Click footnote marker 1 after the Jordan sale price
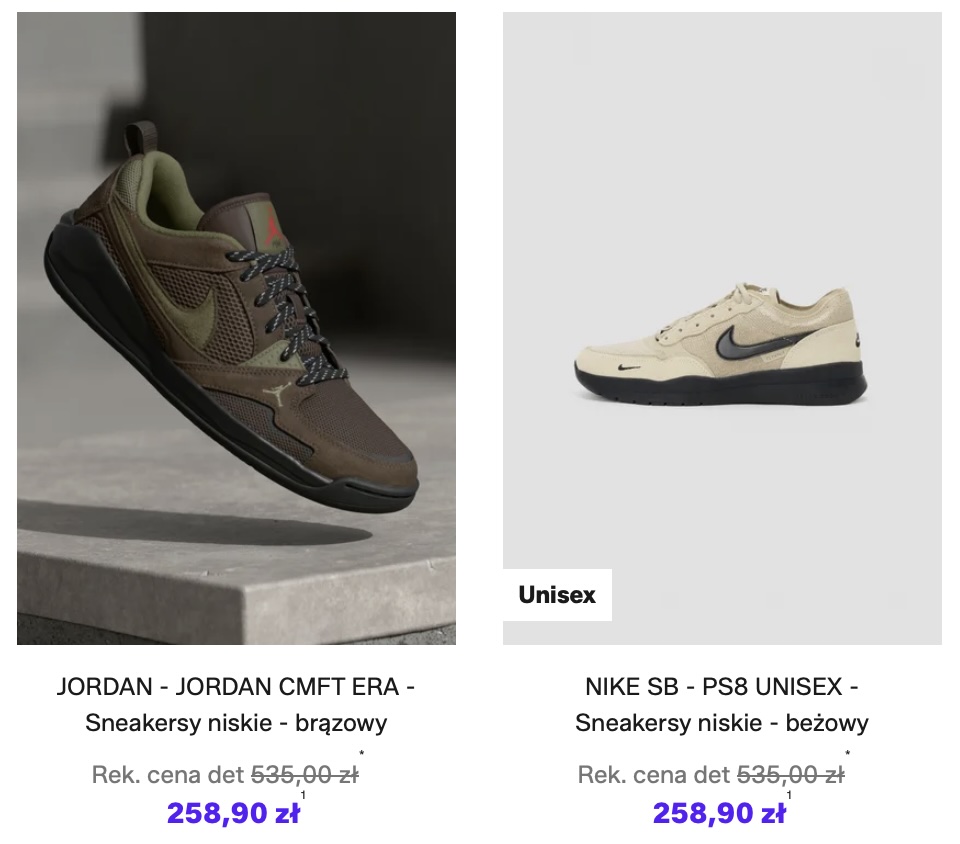Screen dimensions: 960x844 [x=303, y=796]
